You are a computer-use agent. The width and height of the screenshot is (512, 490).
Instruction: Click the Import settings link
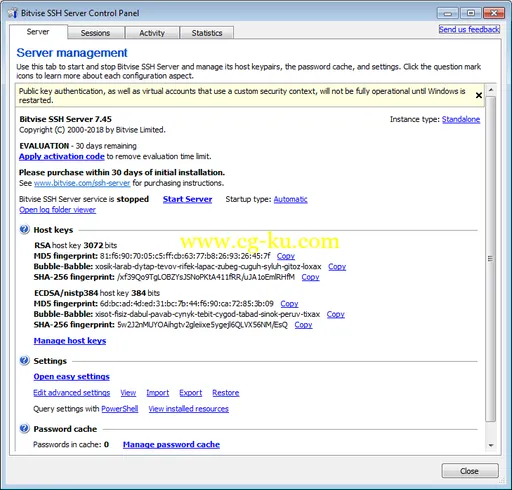click(158, 393)
